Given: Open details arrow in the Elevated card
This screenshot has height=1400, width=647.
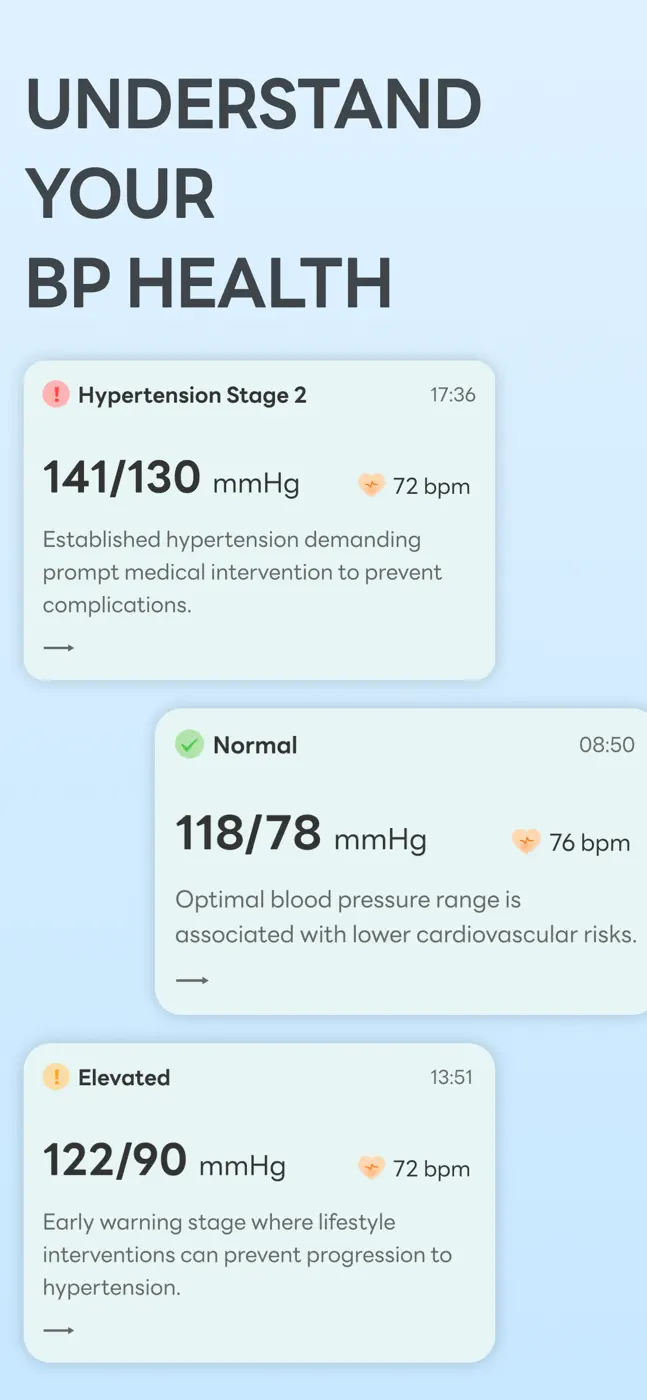Looking at the screenshot, I should click(59, 1330).
